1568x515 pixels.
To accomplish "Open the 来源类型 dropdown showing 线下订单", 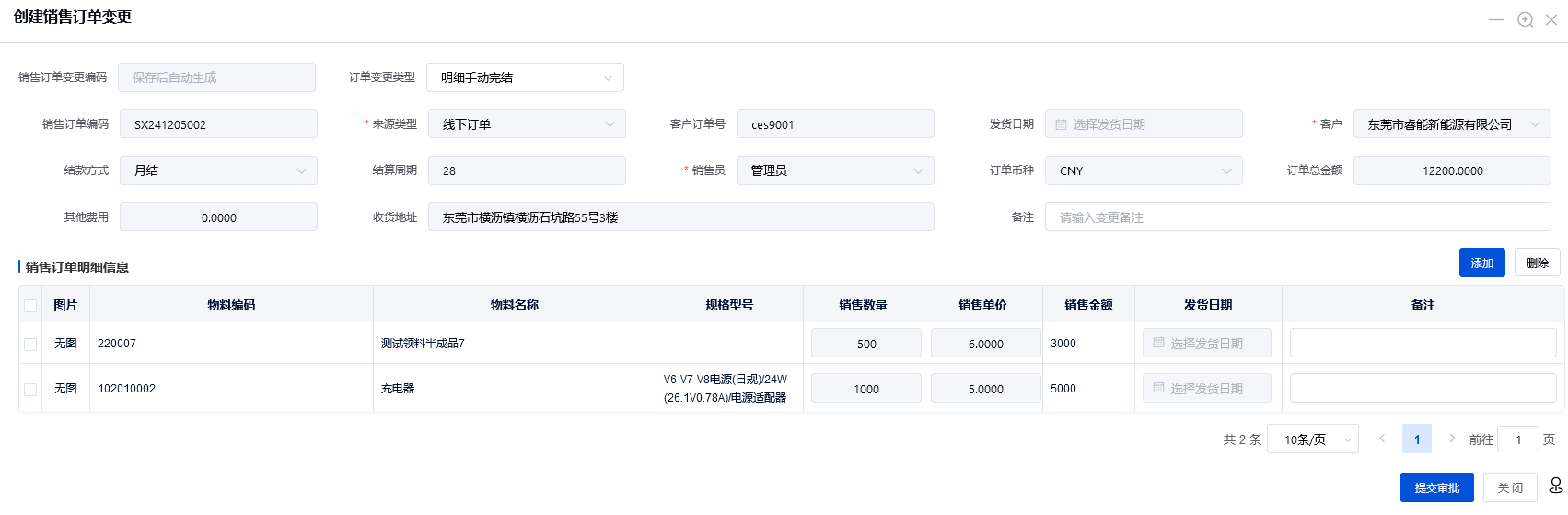I will point(527,123).
